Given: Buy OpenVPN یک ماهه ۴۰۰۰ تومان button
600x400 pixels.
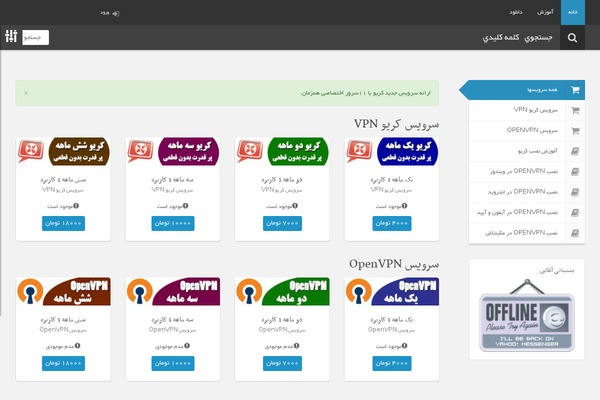Looking at the screenshot, I should click(x=392, y=364).
